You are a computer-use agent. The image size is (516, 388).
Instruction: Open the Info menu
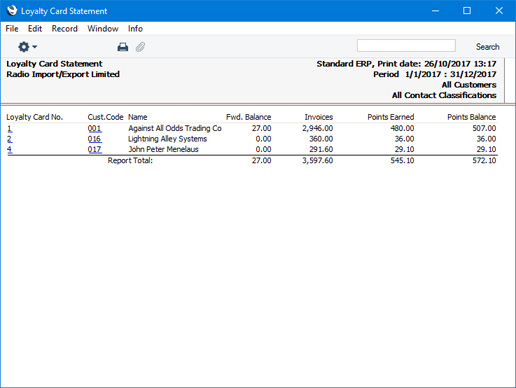click(x=135, y=29)
